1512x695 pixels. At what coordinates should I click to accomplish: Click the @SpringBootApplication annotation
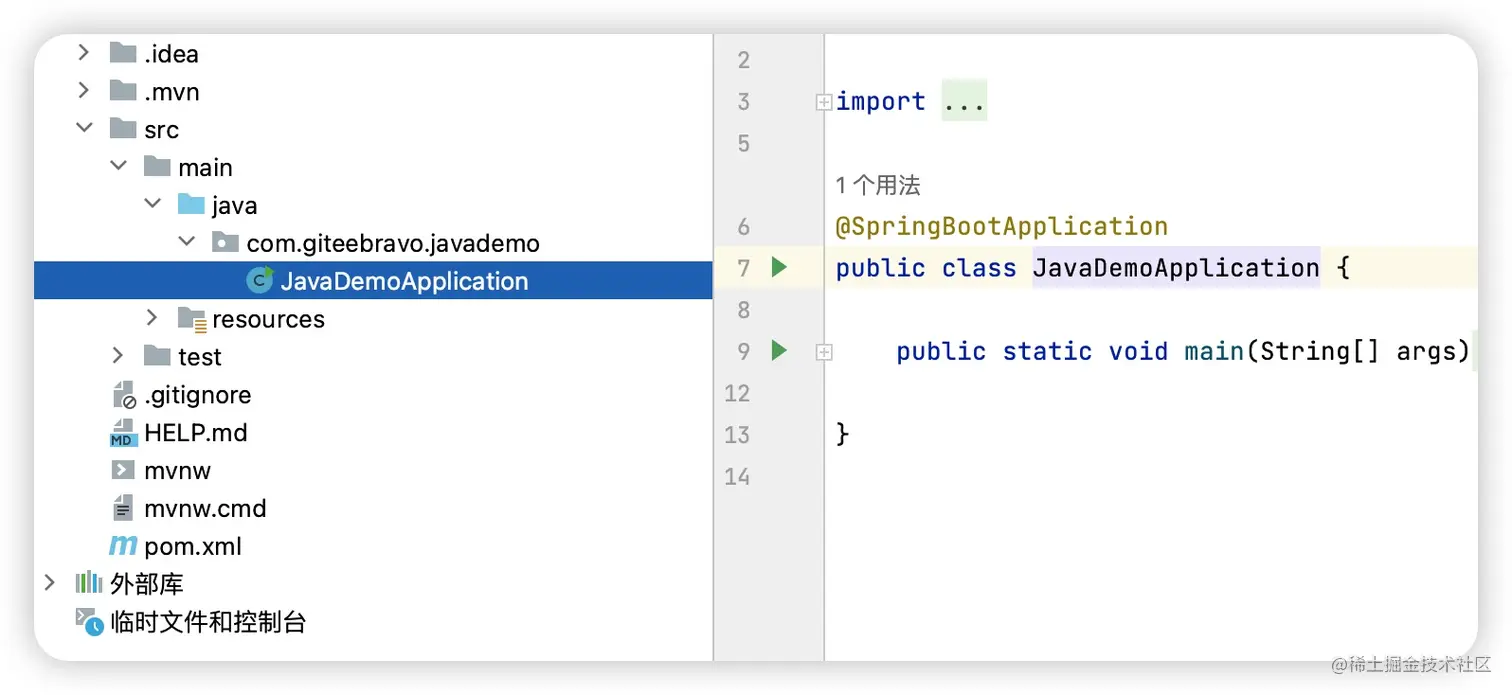[x=1001, y=227]
